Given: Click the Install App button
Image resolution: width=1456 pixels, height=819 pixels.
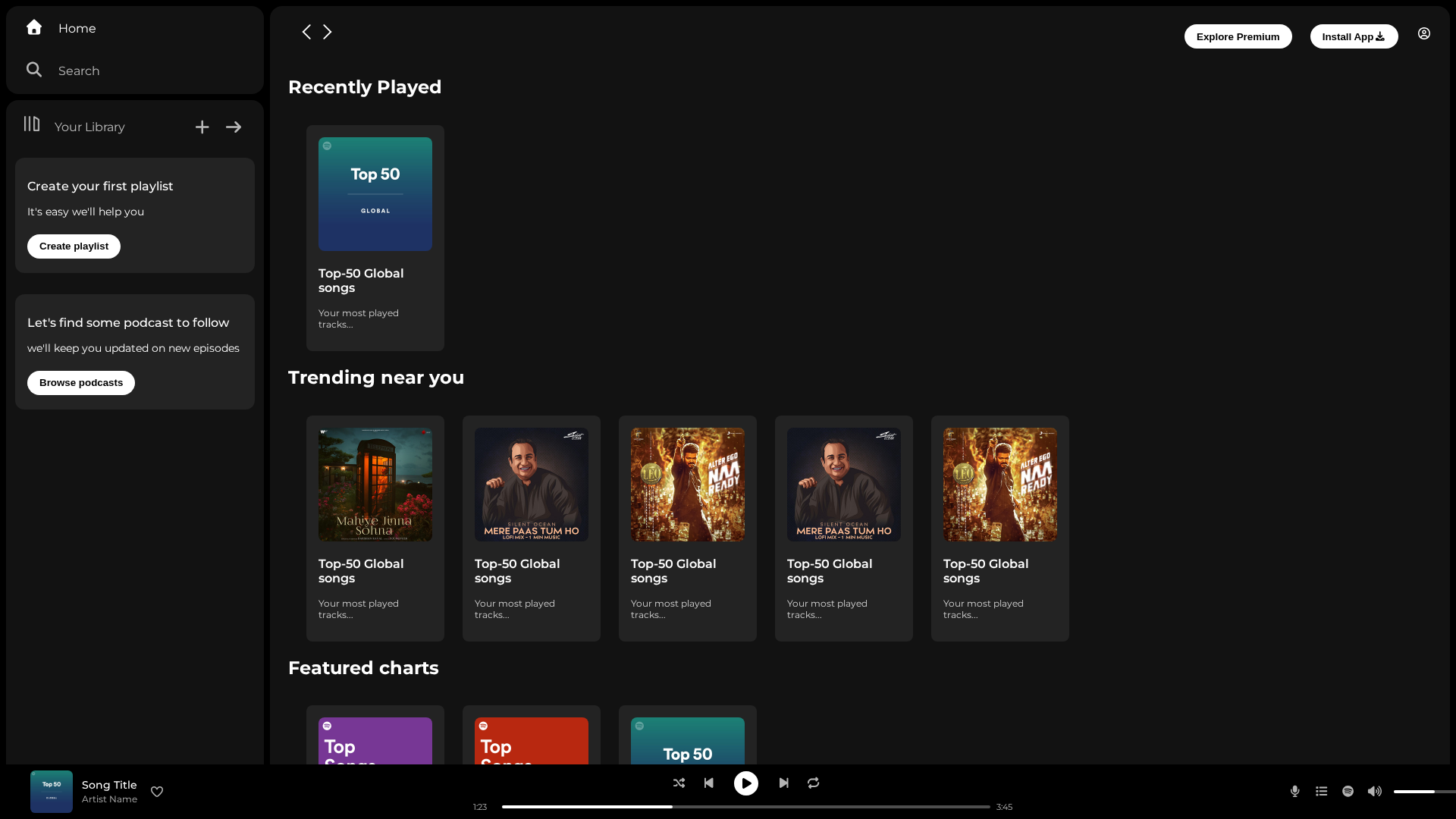Looking at the screenshot, I should 1354,36.
